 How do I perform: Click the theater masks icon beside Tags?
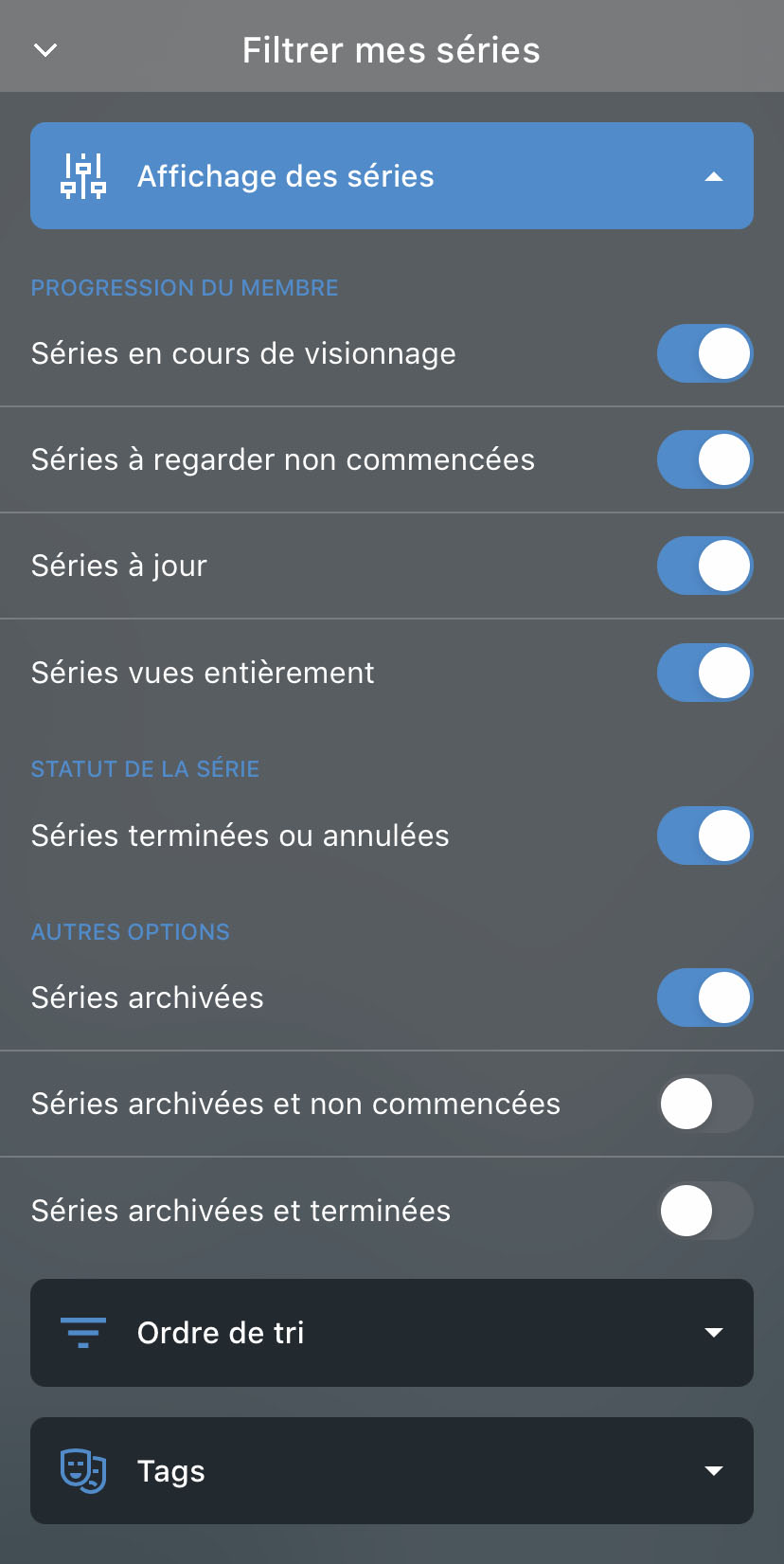pos(83,1471)
